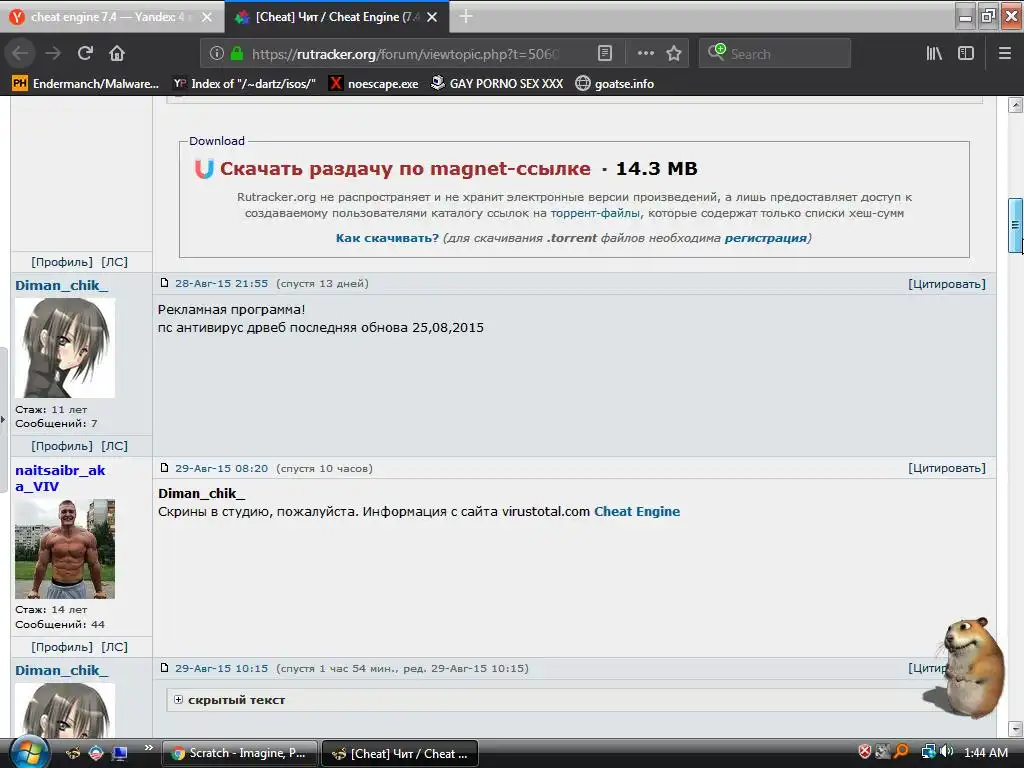Viewport: 1024px width, 768px height.
Task: Bookmark this page with the star
Action: point(674,54)
